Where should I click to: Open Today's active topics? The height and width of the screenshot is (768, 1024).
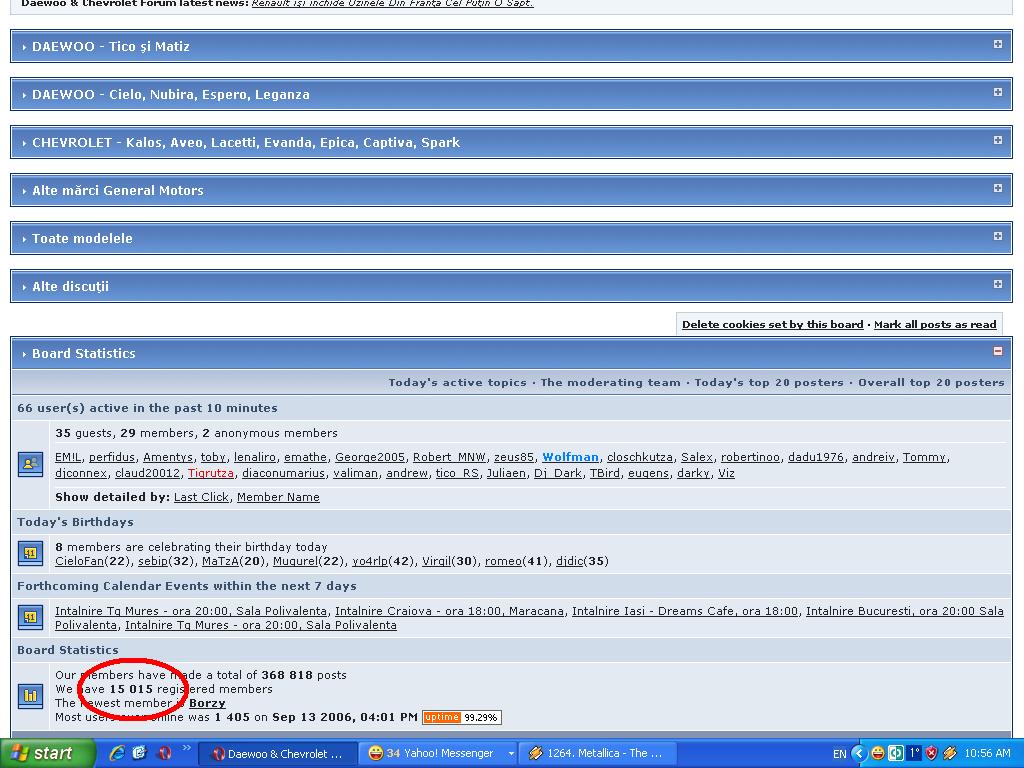pos(457,383)
